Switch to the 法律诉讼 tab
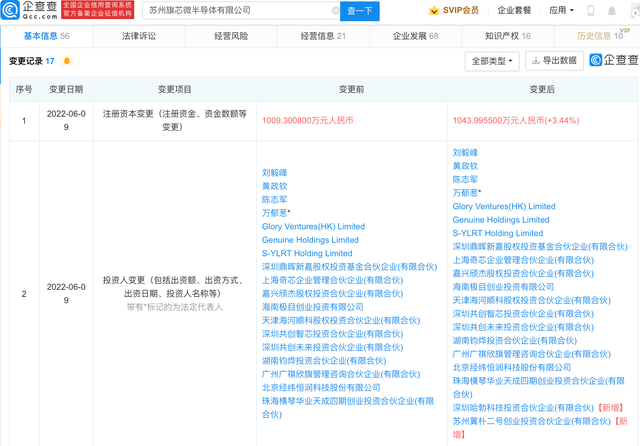640x446 pixels. 139,36
